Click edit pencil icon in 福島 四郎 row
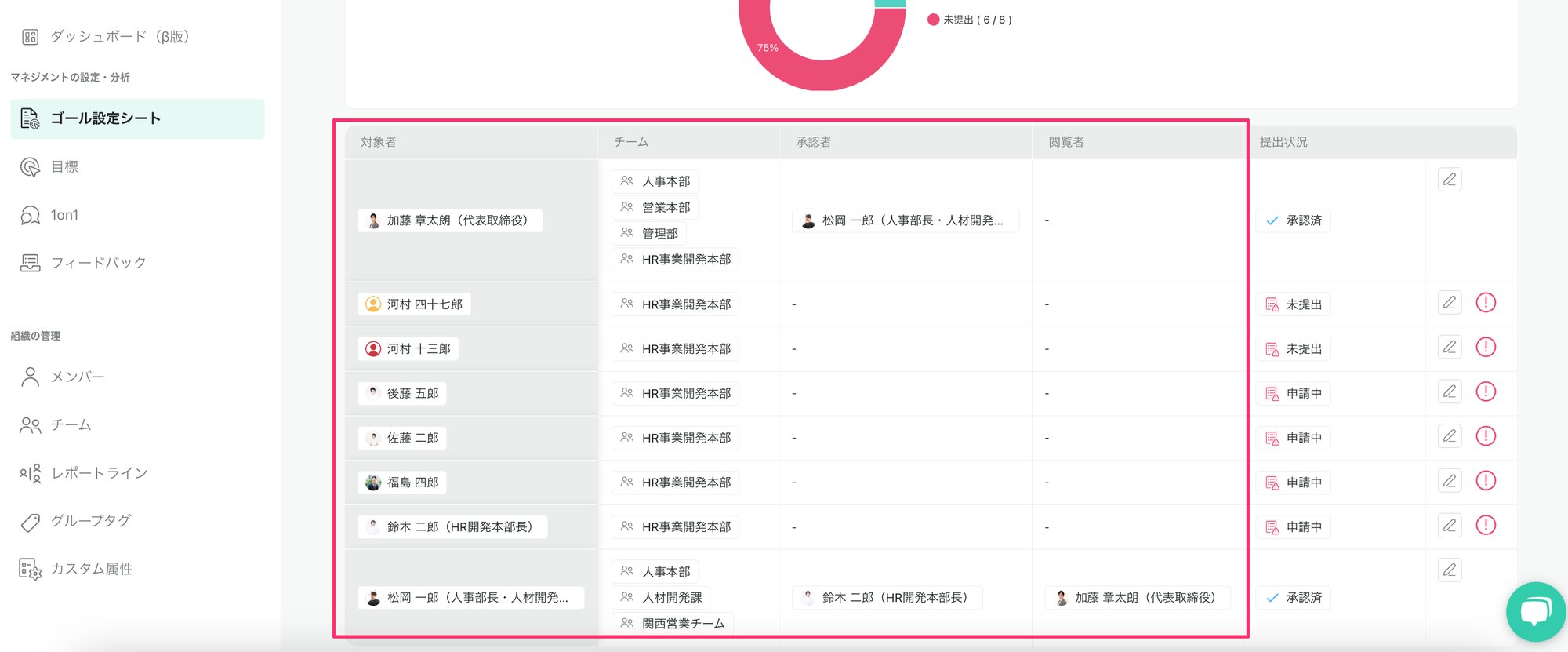Screen dimensions: 1568x652 1449,481
